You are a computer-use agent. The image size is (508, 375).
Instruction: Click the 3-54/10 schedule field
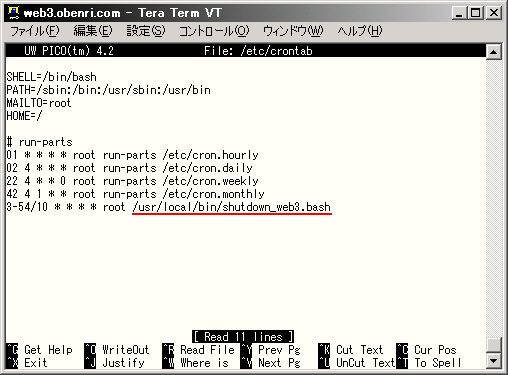[x=27, y=207]
